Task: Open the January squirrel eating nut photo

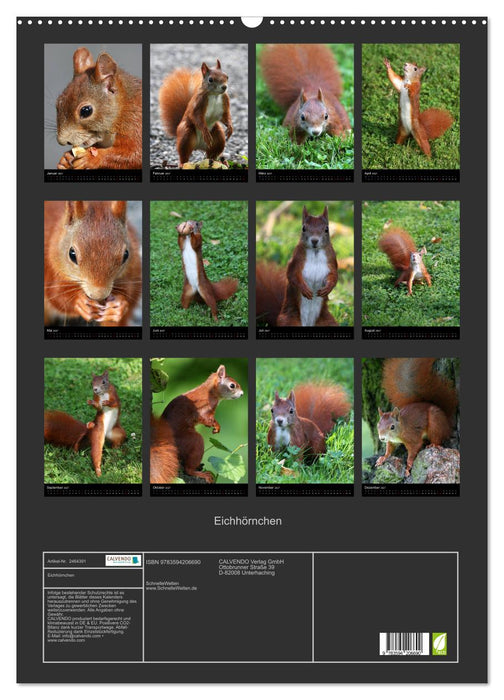Action: (93, 106)
